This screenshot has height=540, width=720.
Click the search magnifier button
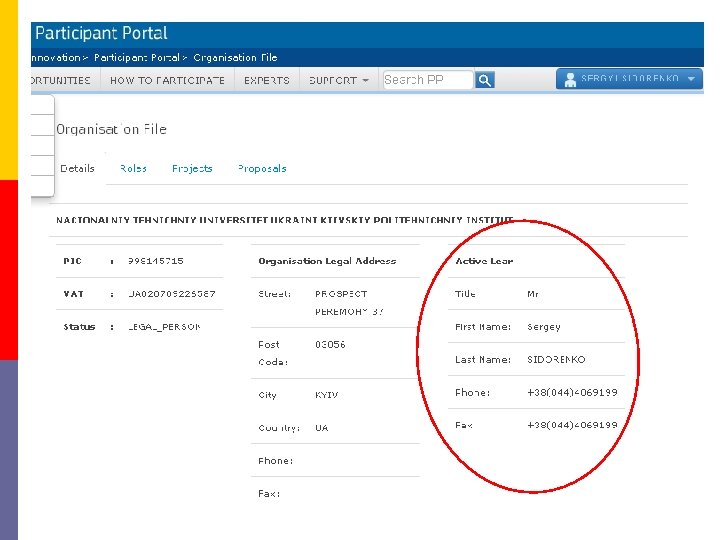click(484, 80)
